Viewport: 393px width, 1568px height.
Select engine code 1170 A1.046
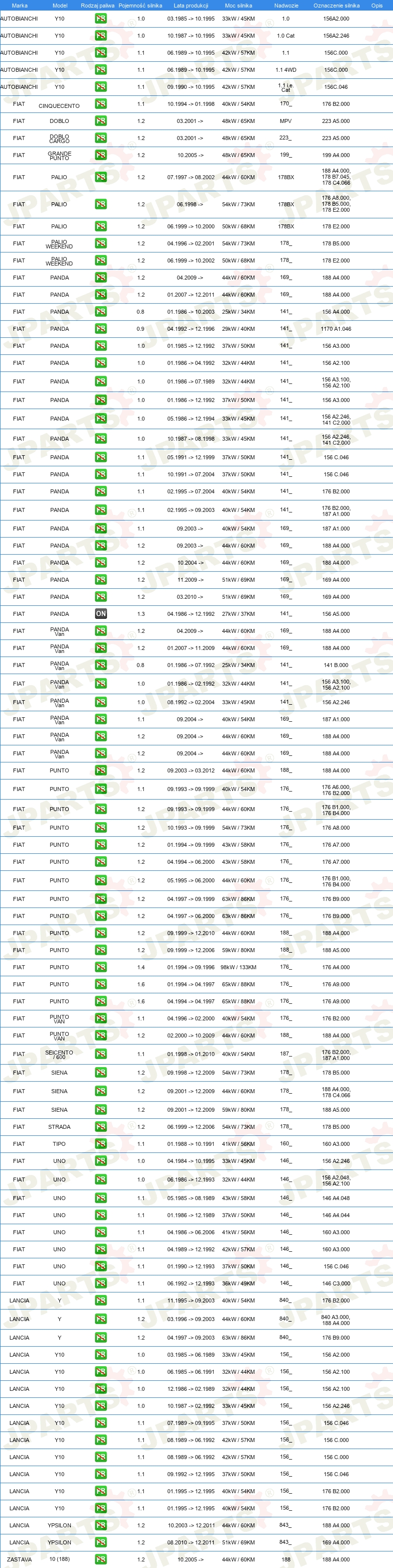pos(336,329)
